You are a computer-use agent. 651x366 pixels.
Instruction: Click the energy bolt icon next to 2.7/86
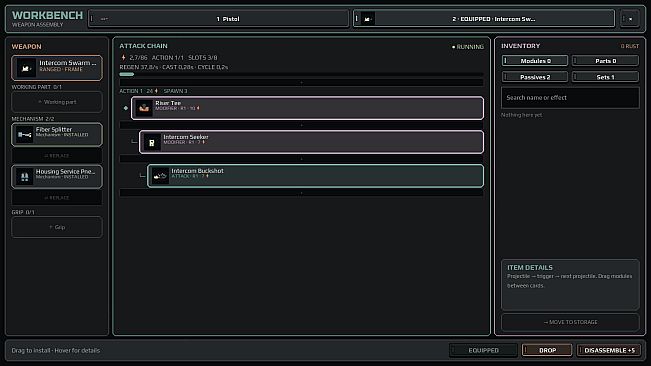click(x=123, y=57)
